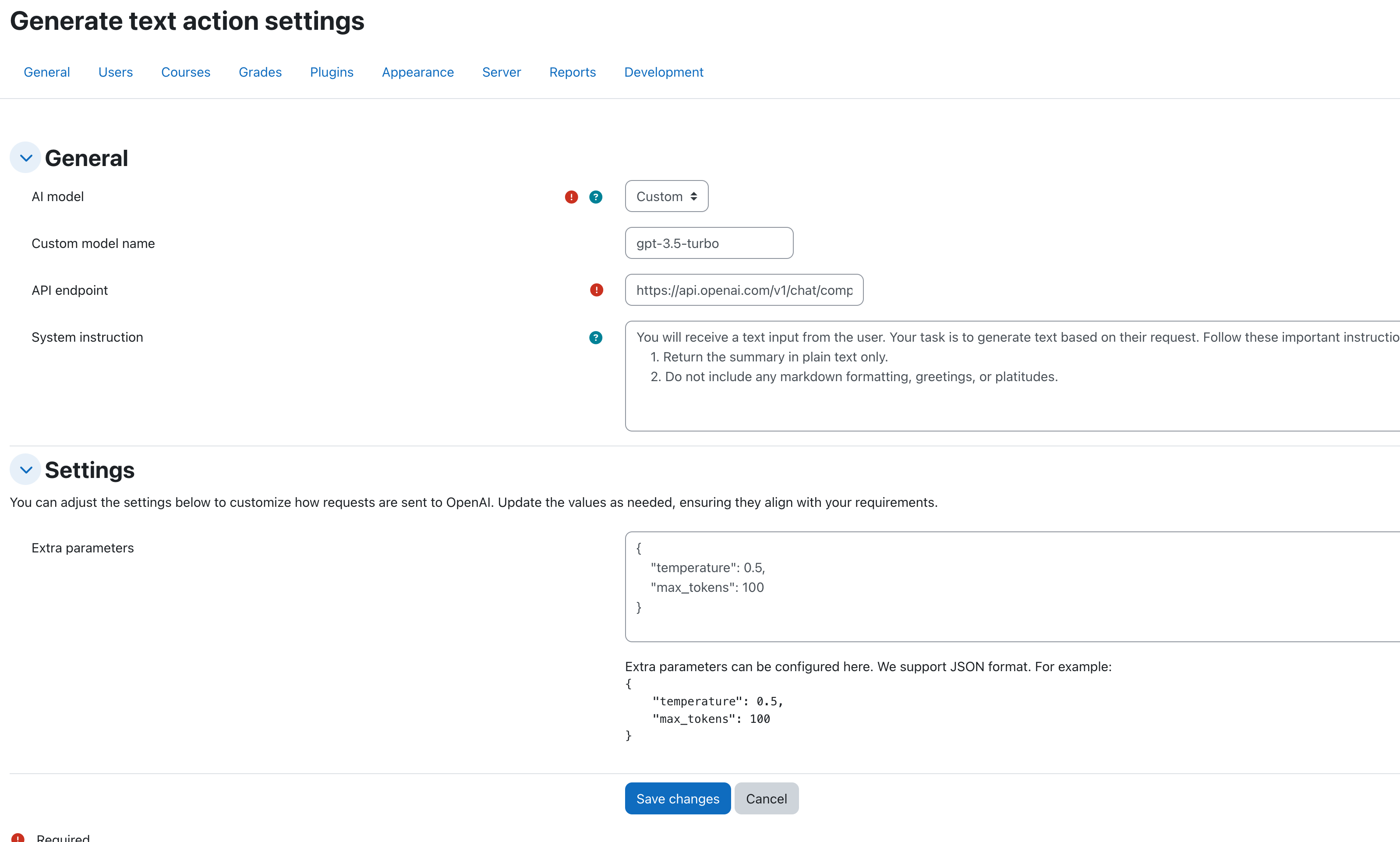1400x842 pixels.
Task: Switch to the Server tab
Action: [502, 72]
